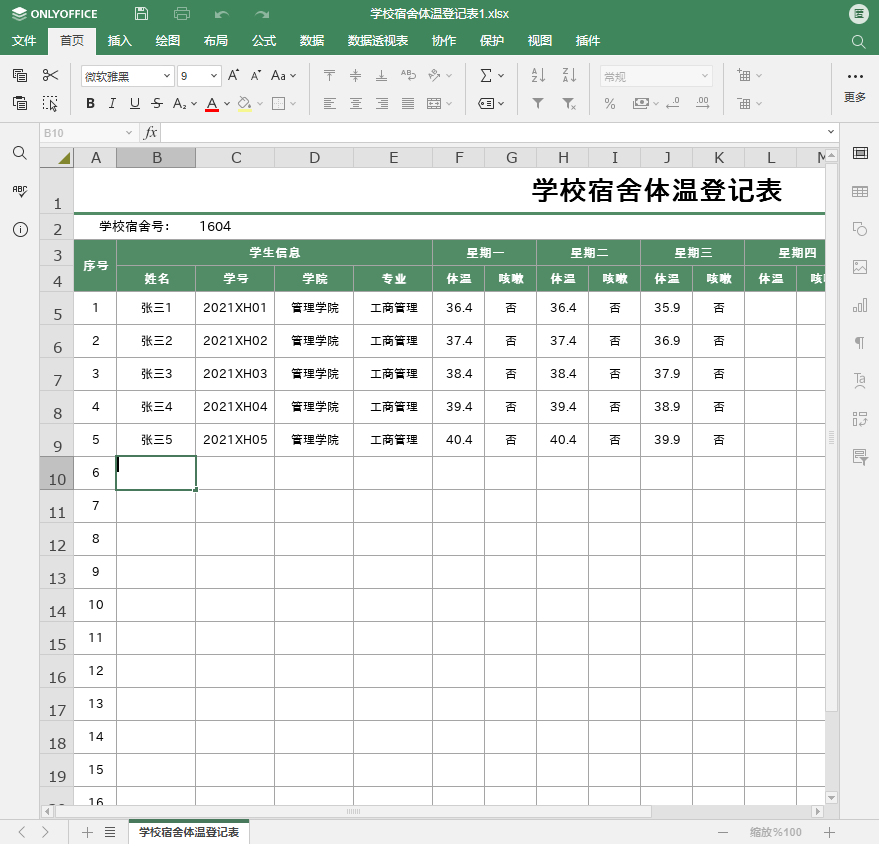
Task: Open the 公式 ribbon tab
Action: coord(264,41)
